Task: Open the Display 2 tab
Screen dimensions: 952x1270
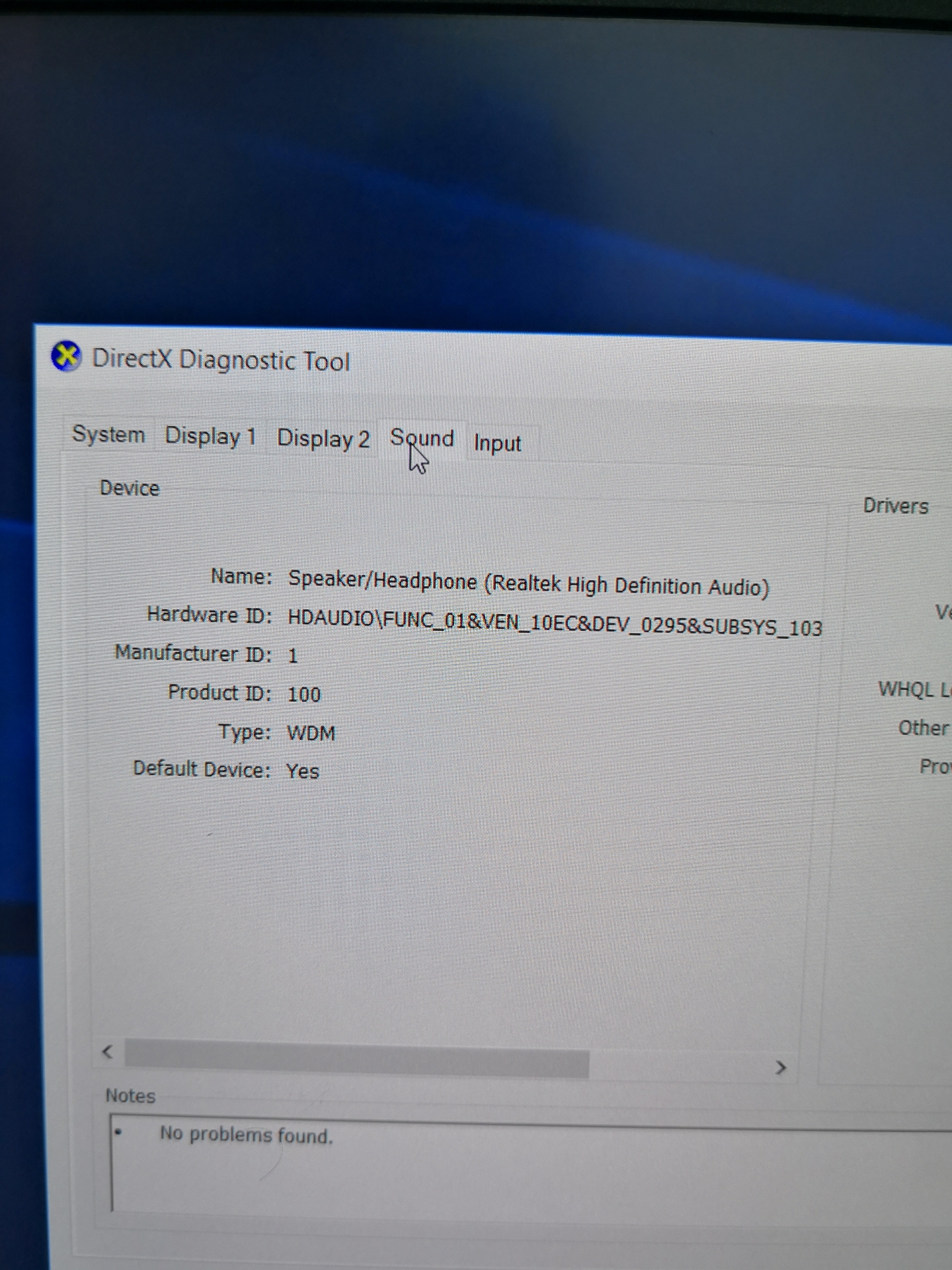Action: point(323,439)
